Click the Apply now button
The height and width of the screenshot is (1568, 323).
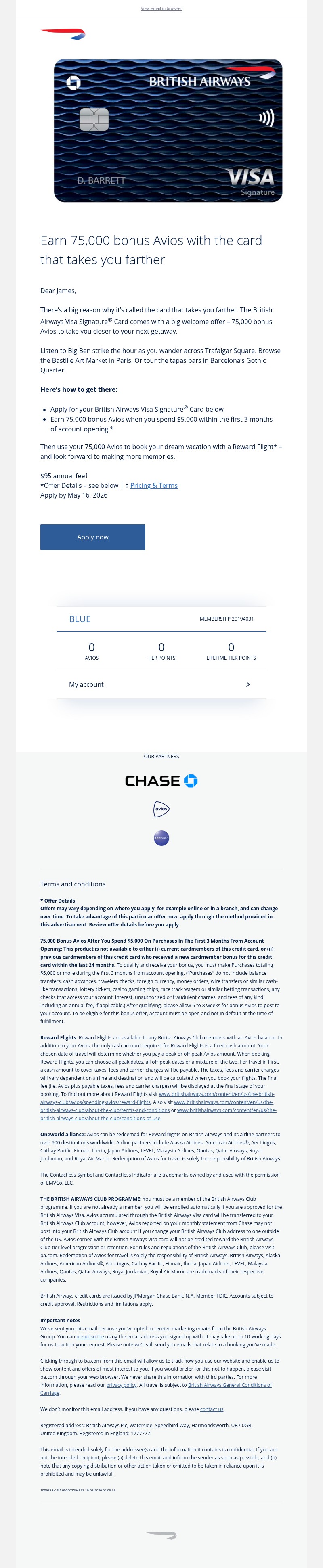point(92,537)
